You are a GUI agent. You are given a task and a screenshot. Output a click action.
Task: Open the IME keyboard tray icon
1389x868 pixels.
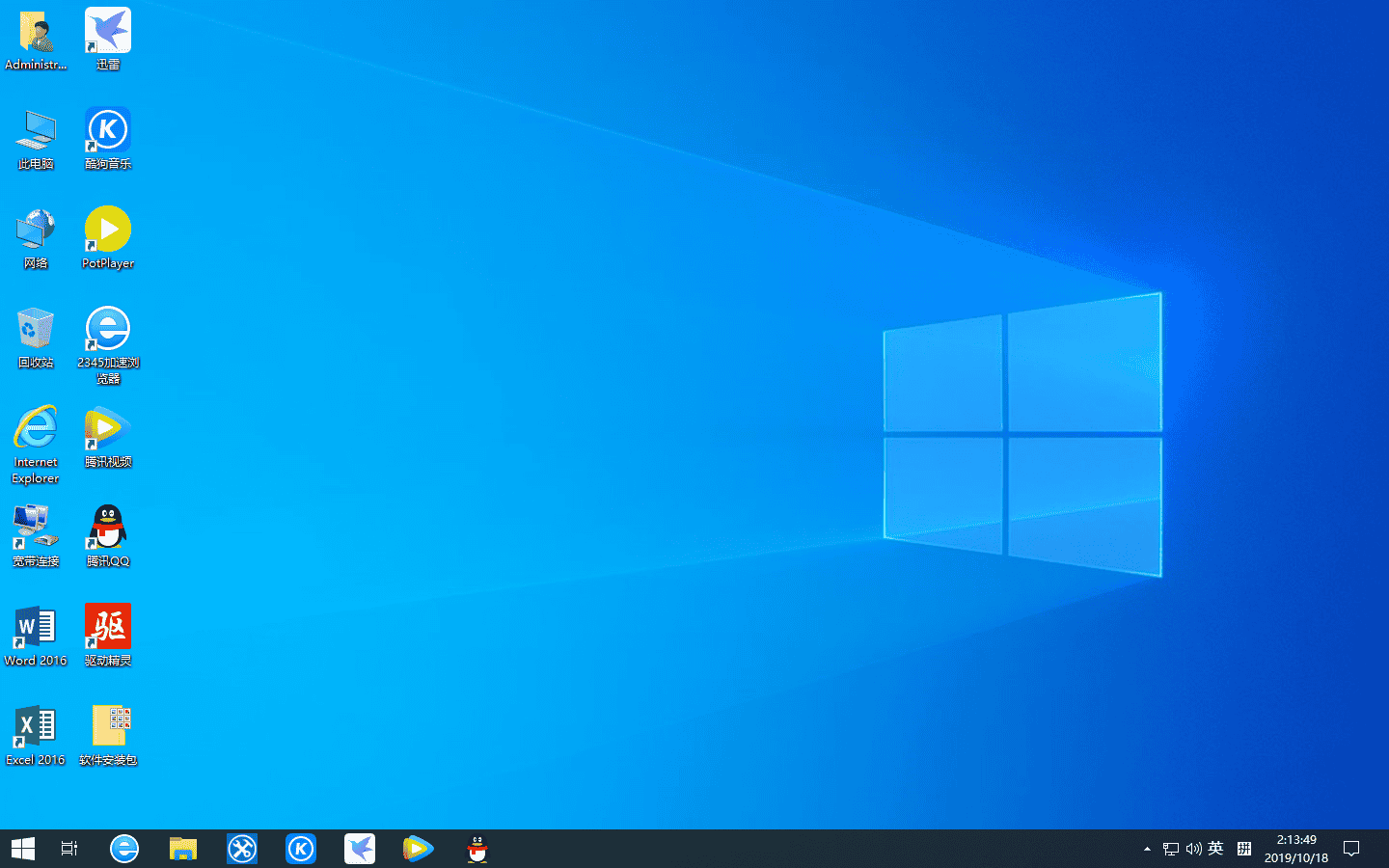point(1244,849)
